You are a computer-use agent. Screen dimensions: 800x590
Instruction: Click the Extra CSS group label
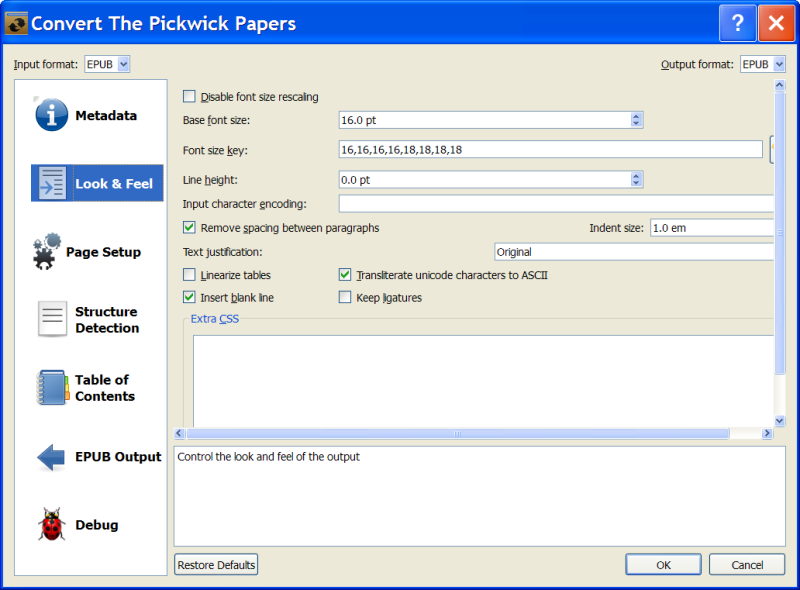tap(214, 318)
